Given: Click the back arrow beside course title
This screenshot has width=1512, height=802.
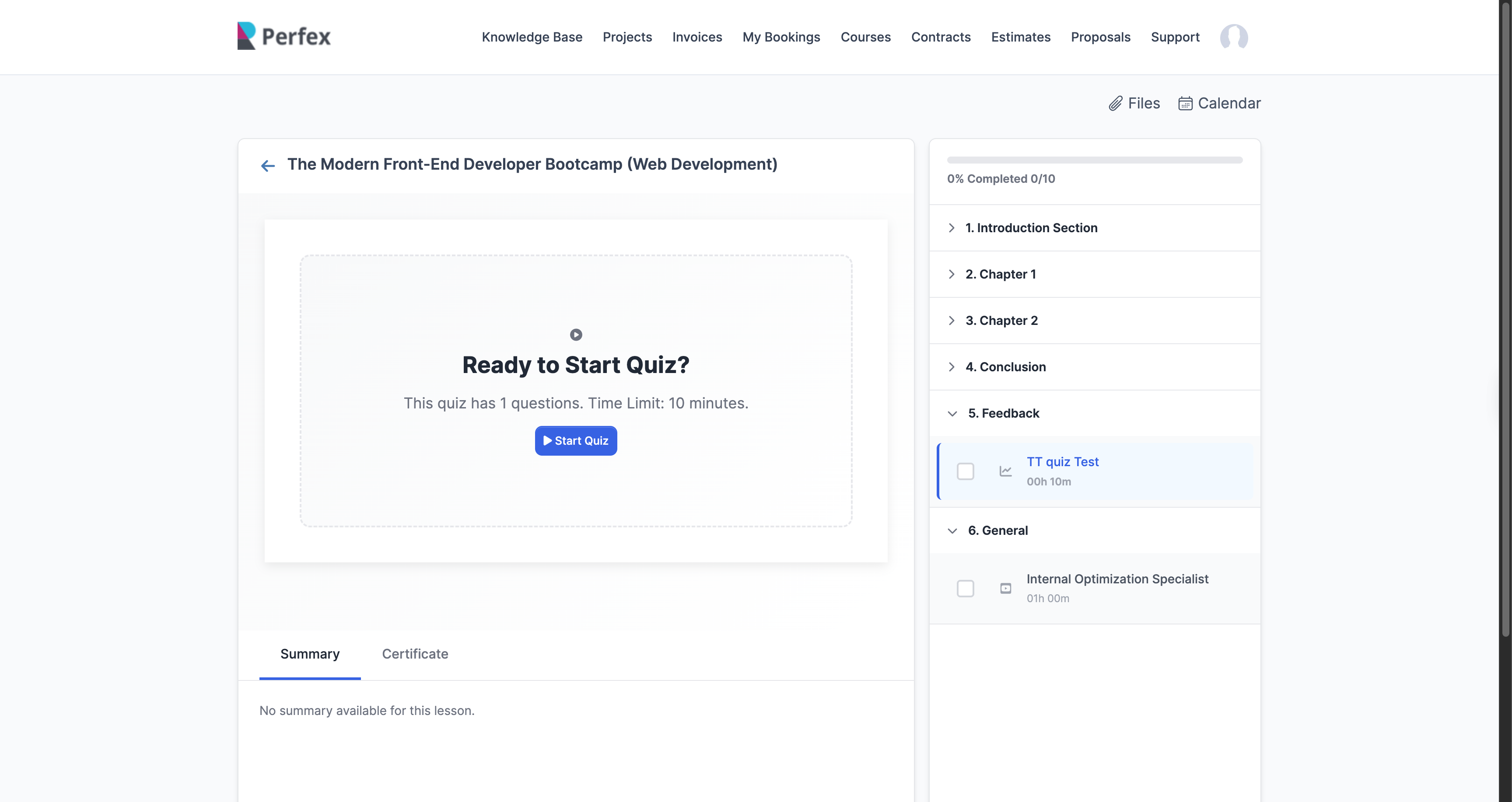Looking at the screenshot, I should click(x=268, y=165).
